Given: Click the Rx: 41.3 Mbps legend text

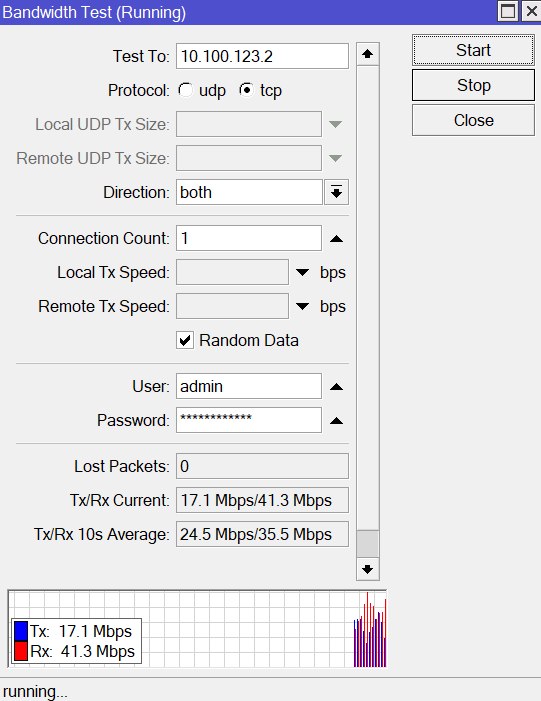Looking at the screenshot, I should 82,651.
